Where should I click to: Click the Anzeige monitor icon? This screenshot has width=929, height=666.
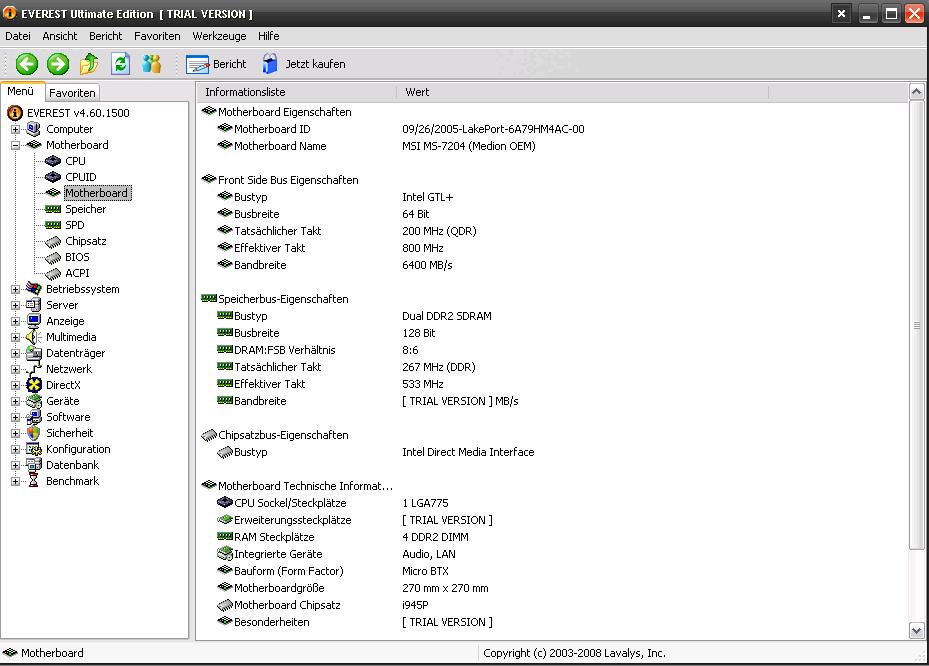(34, 321)
